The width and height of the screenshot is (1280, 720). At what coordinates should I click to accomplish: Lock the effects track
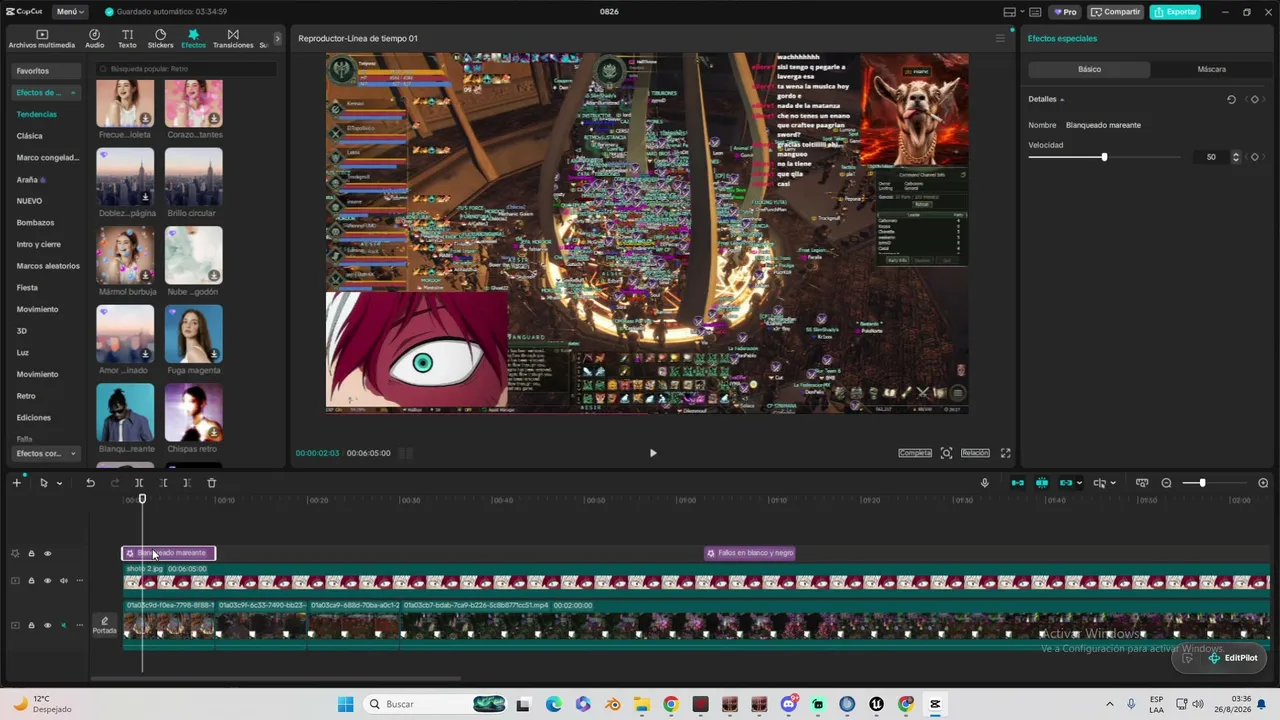(x=31, y=553)
